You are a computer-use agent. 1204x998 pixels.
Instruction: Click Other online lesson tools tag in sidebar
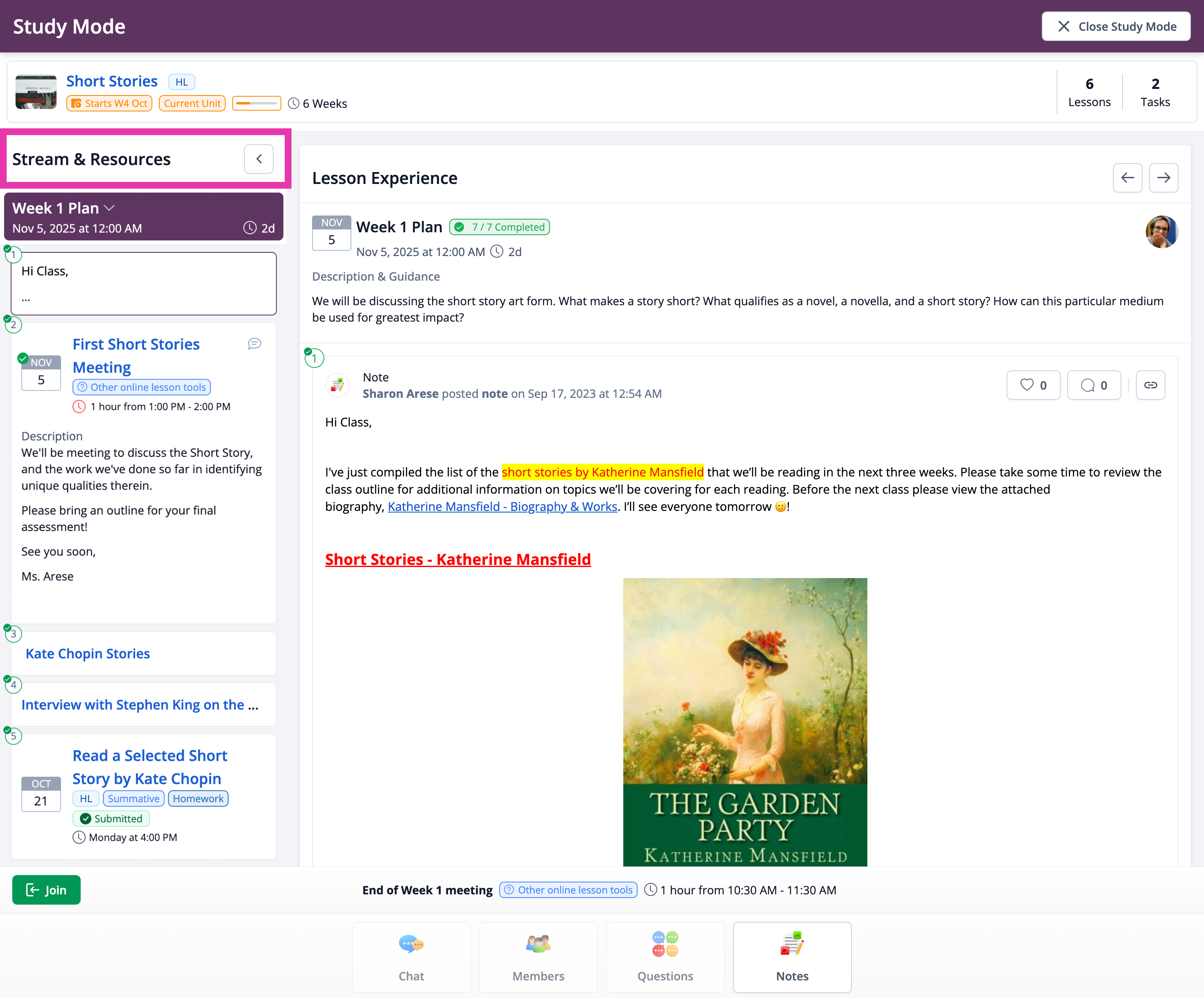tap(142, 387)
